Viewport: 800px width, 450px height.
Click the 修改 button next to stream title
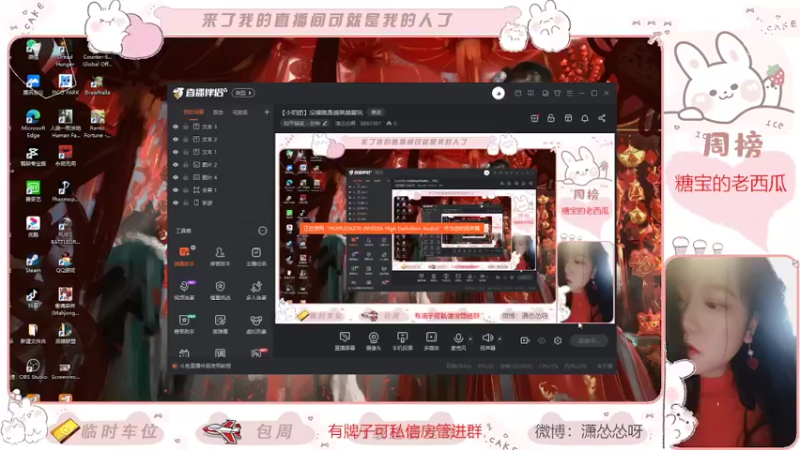(x=376, y=112)
